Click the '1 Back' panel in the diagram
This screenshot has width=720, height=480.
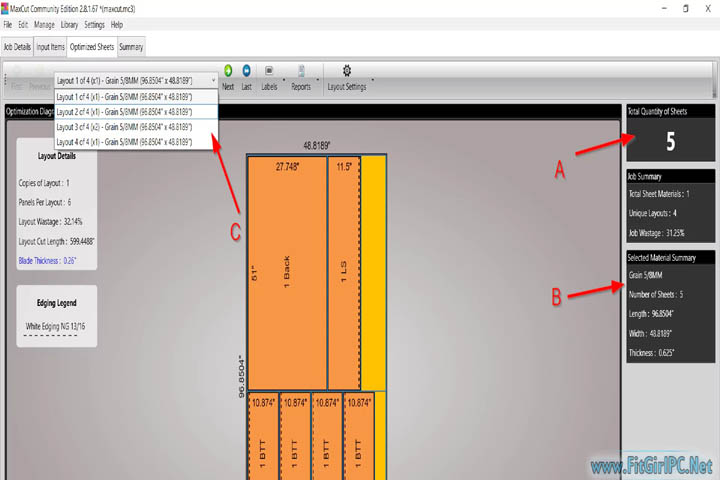[x=287, y=272]
